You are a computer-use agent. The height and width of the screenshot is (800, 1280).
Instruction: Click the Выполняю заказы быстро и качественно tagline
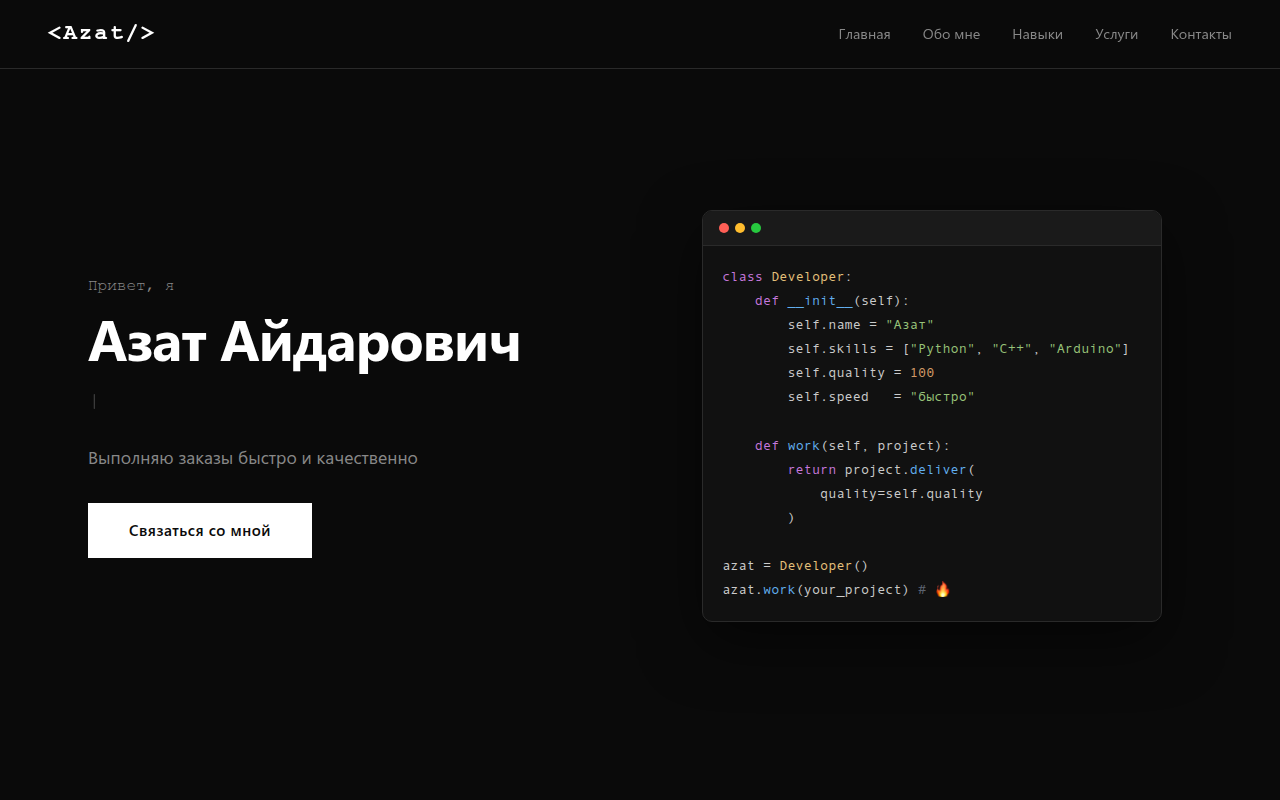(x=253, y=458)
